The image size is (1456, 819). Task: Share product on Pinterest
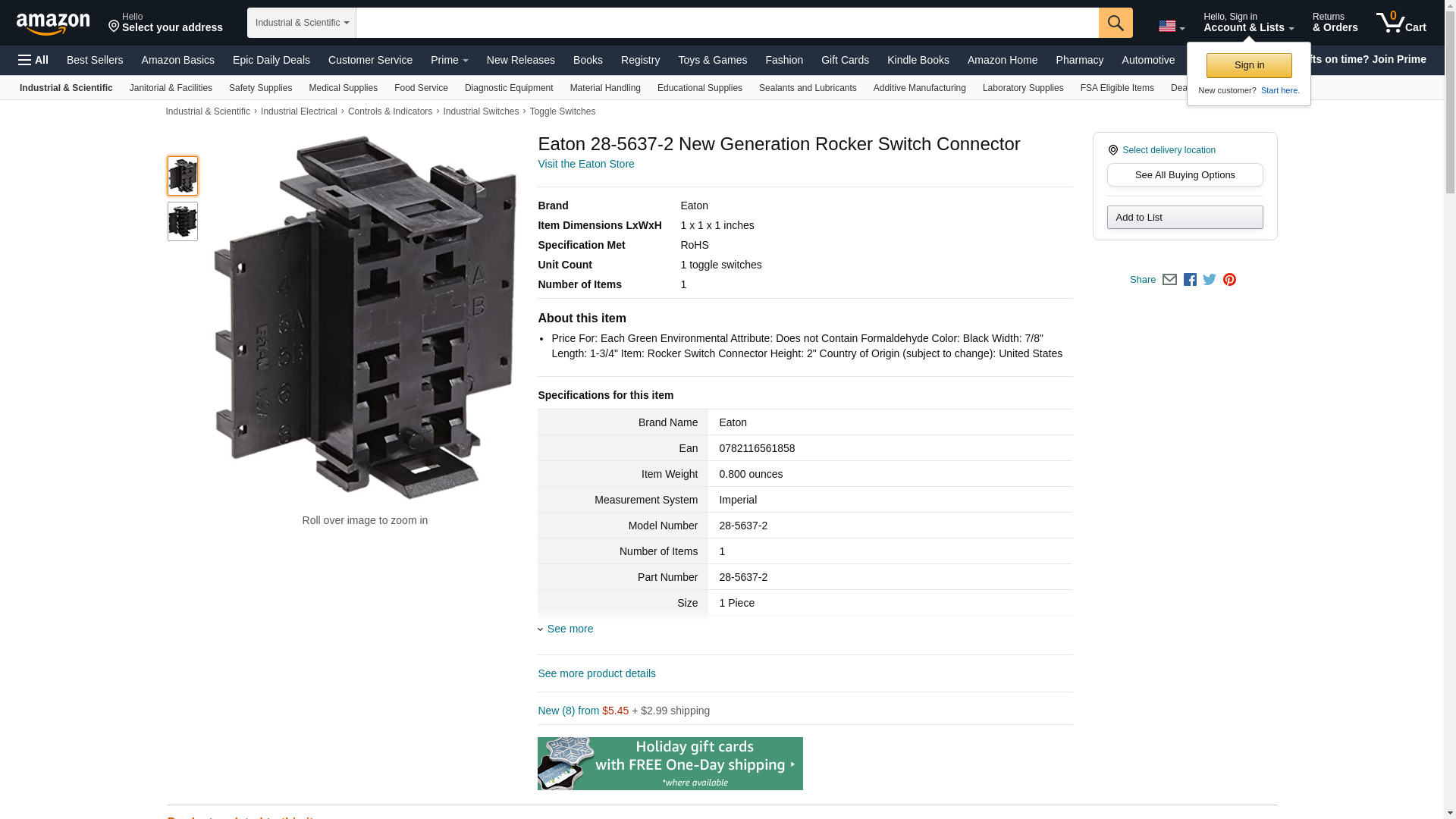click(1229, 280)
